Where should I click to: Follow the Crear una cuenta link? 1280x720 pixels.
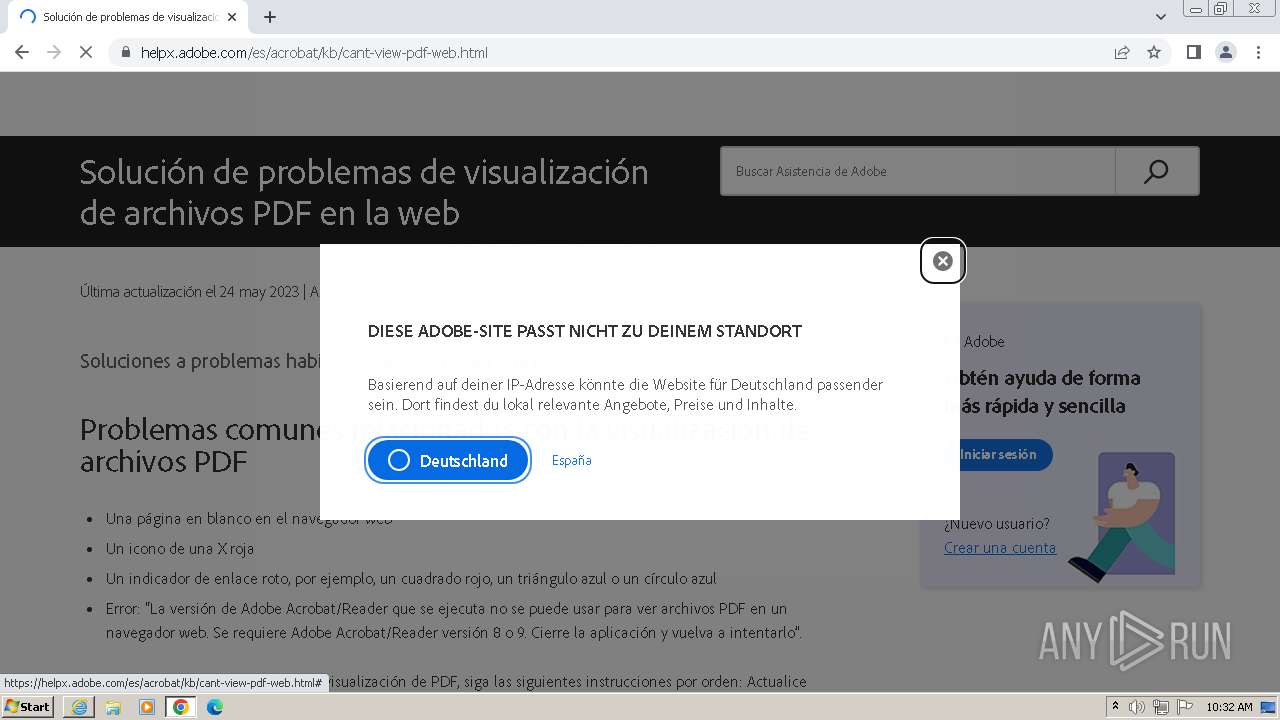tap(1000, 547)
